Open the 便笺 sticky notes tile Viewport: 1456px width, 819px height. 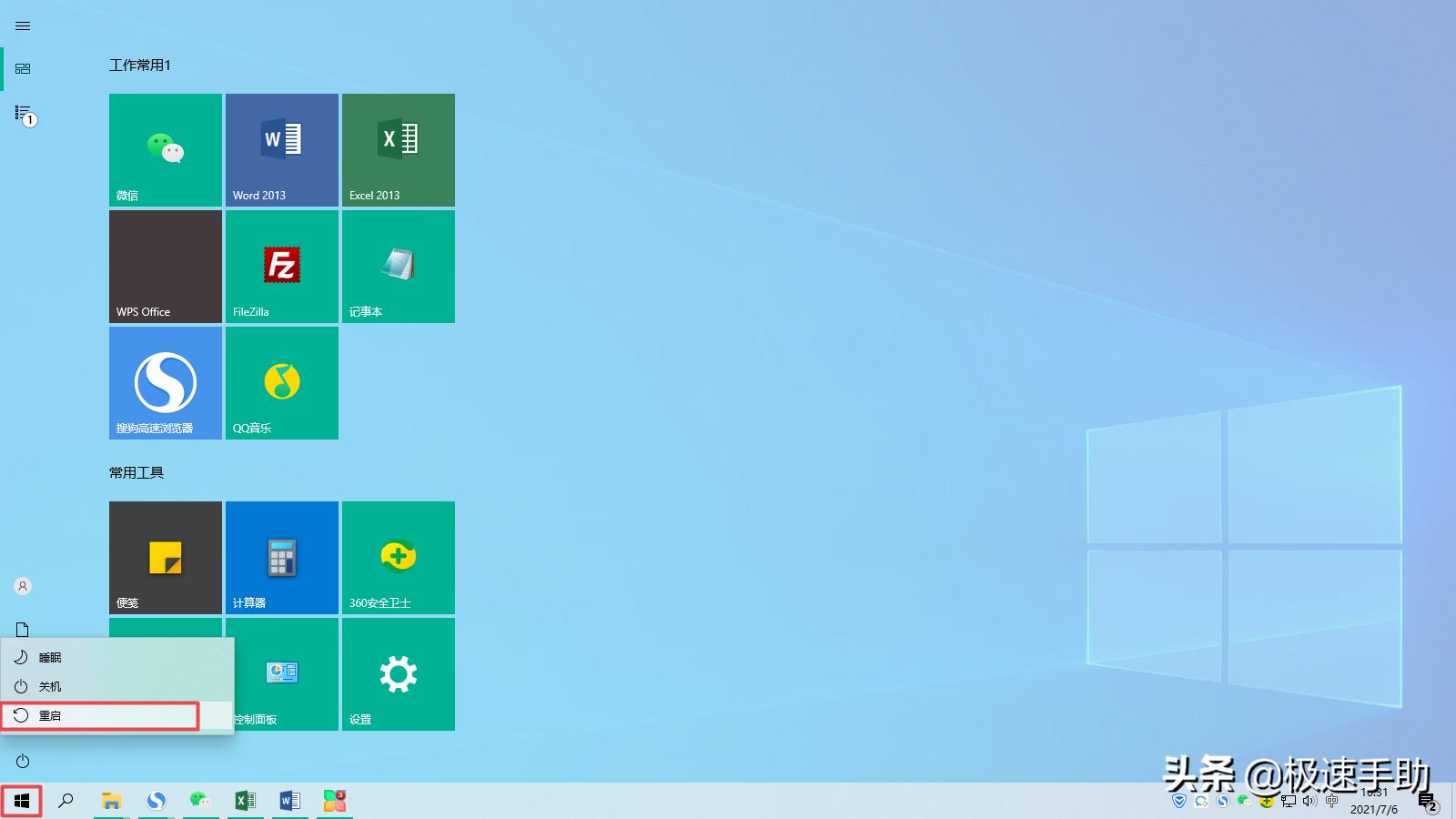166,558
